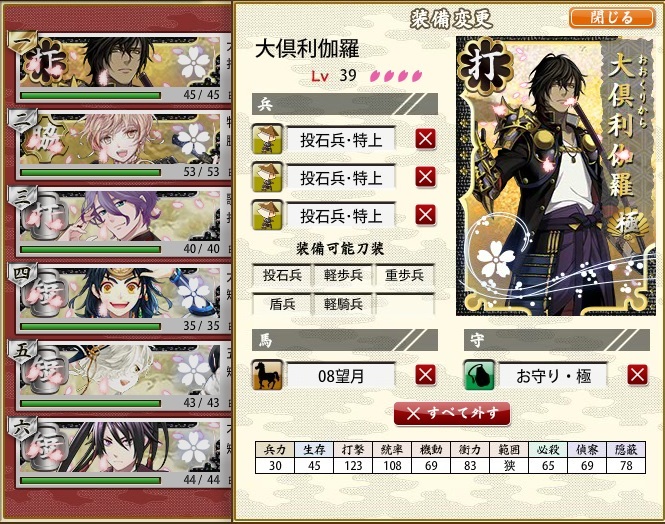The width and height of the screenshot is (665, 524).
Task: Close the equipment panel with 閉じる
Action: (x=611, y=17)
